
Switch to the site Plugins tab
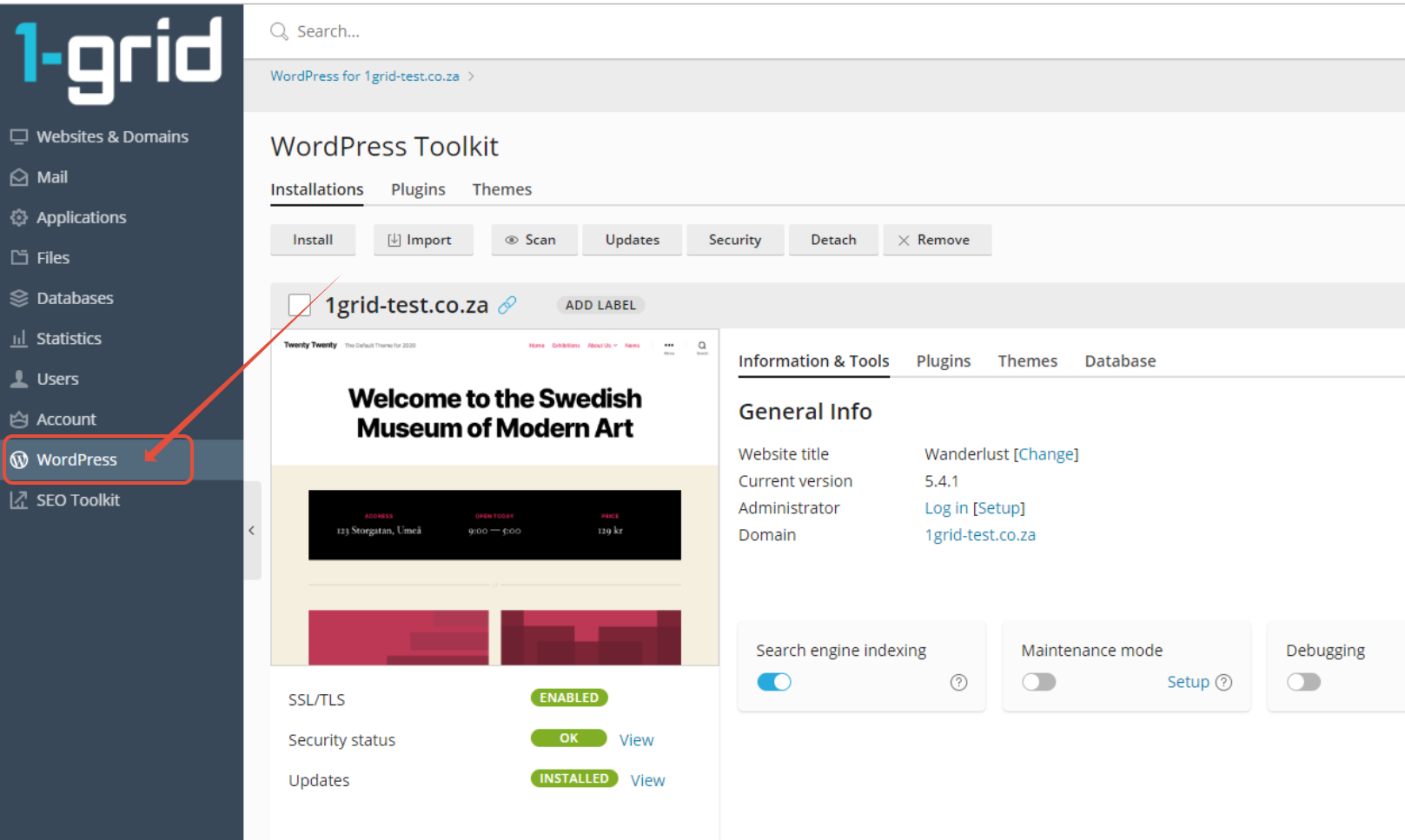(944, 361)
